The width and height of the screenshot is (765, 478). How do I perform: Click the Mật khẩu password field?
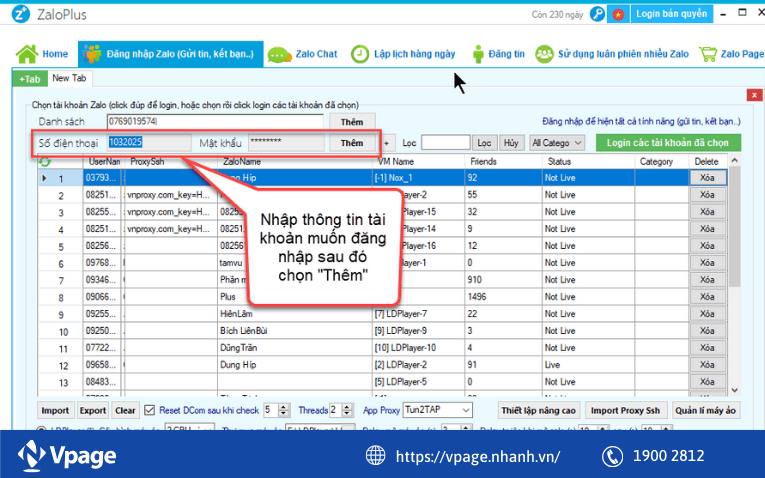(286, 142)
